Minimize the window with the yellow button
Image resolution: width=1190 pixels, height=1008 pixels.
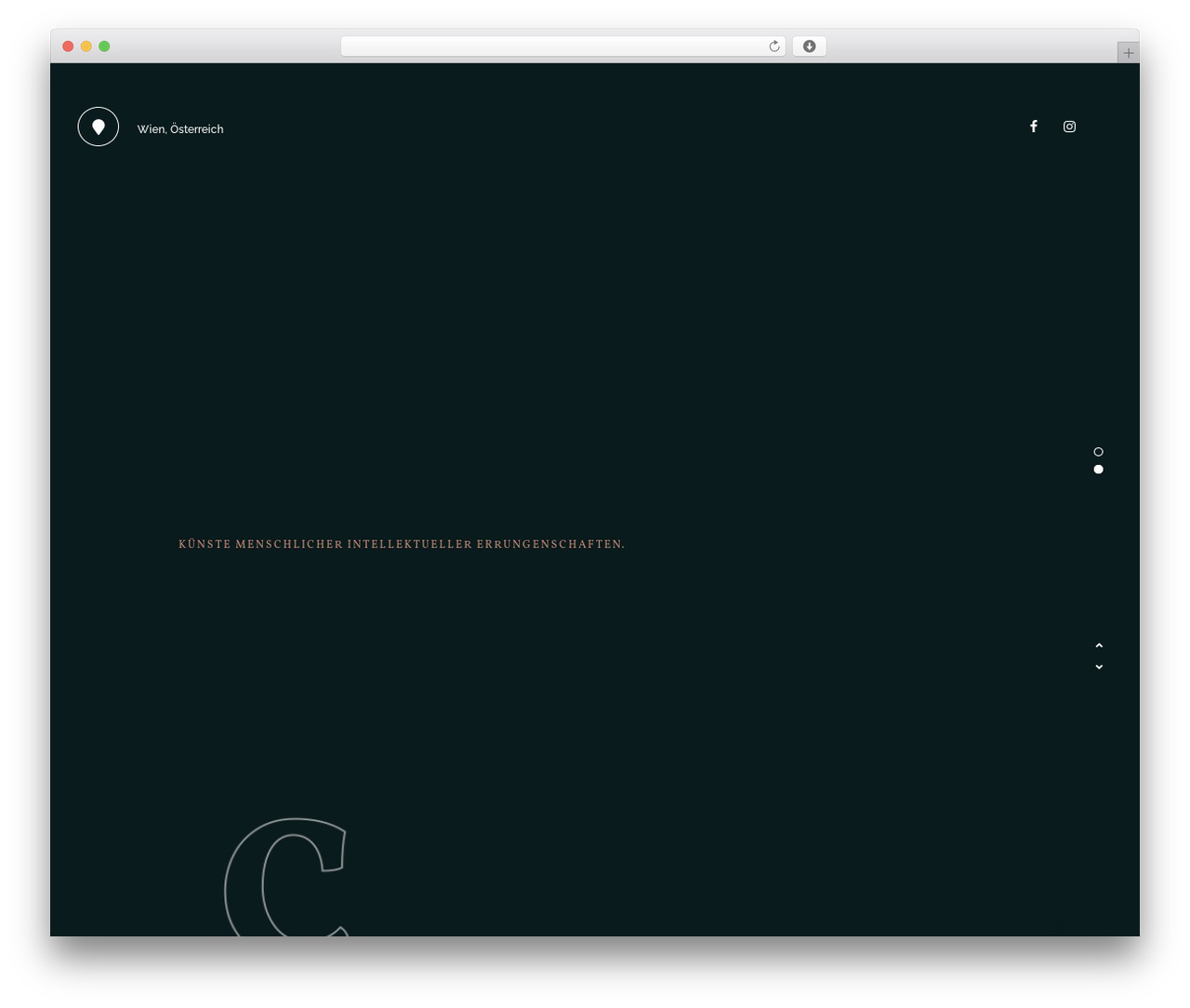point(86,46)
